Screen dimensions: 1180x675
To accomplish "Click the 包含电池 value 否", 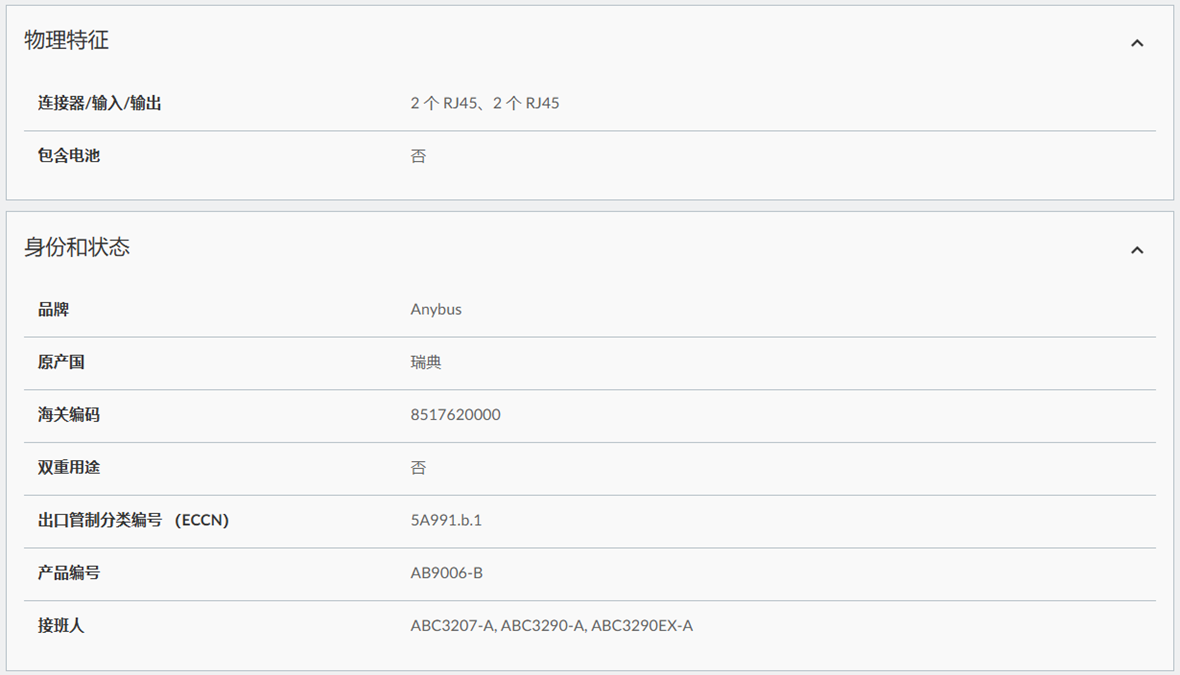I will point(418,156).
